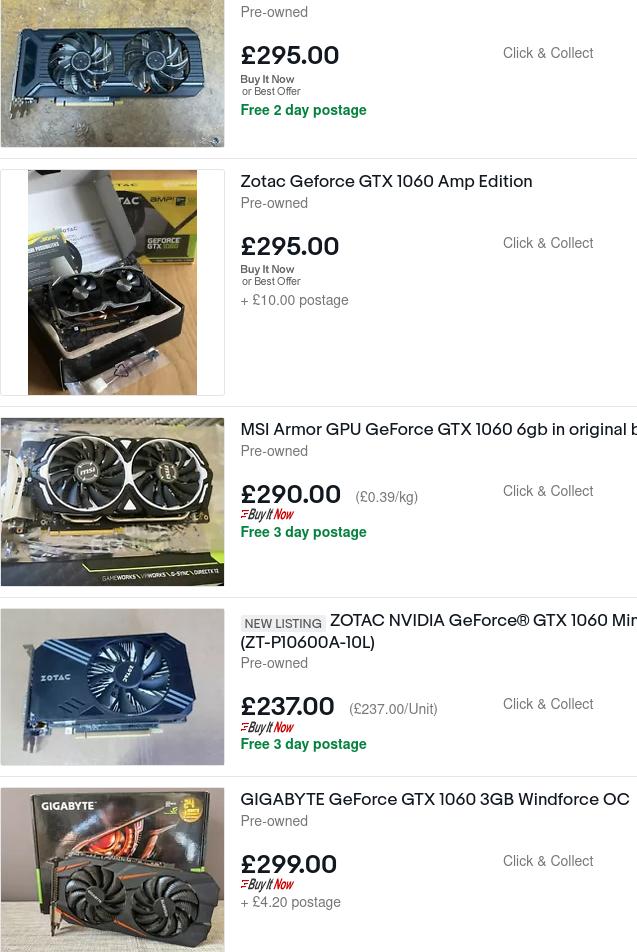
Task: Click the Buy It Now logo under £237.00
Action: click(267, 728)
